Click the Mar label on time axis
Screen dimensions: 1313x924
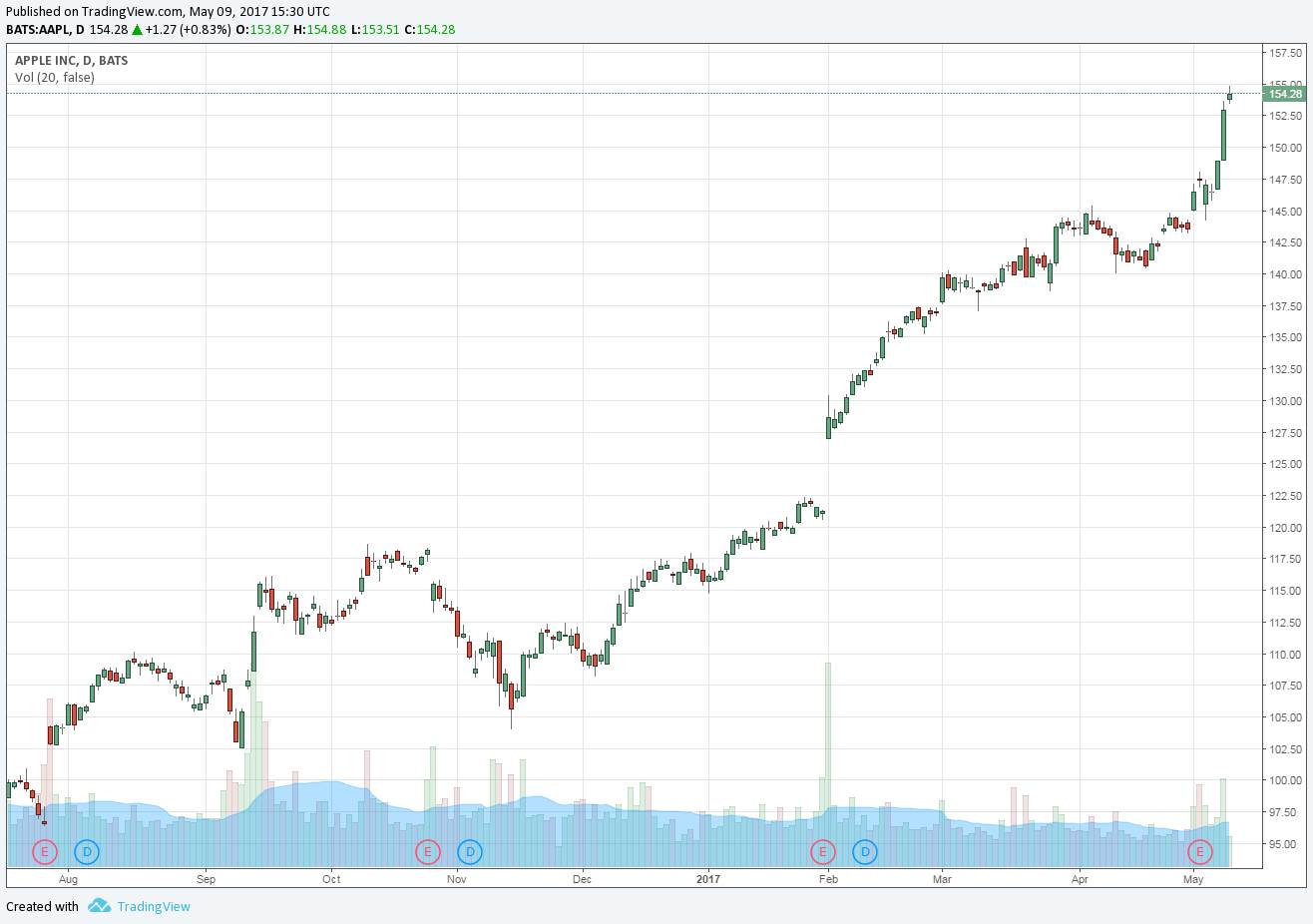pyautogui.click(x=942, y=879)
